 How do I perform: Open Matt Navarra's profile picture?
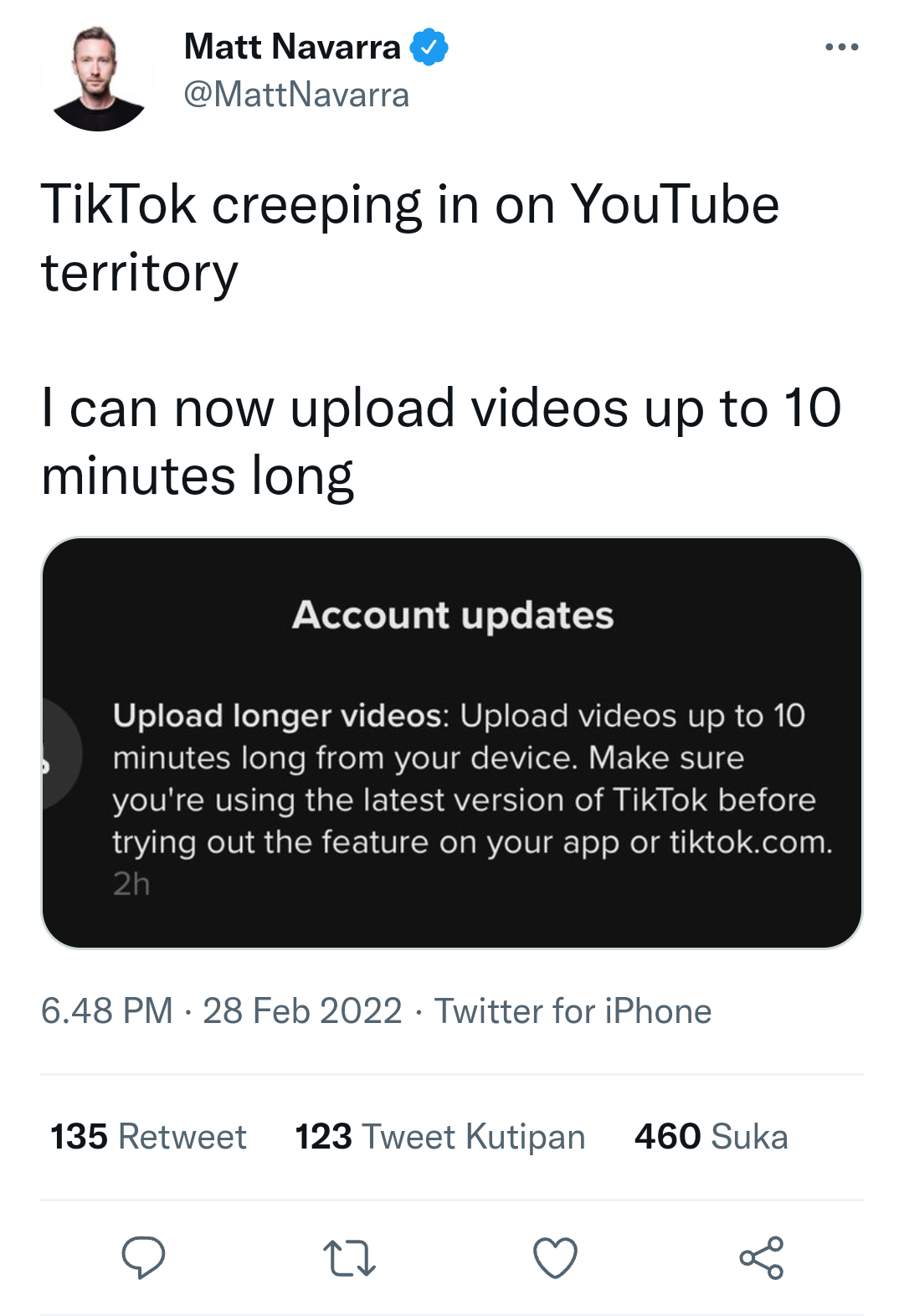[x=98, y=76]
